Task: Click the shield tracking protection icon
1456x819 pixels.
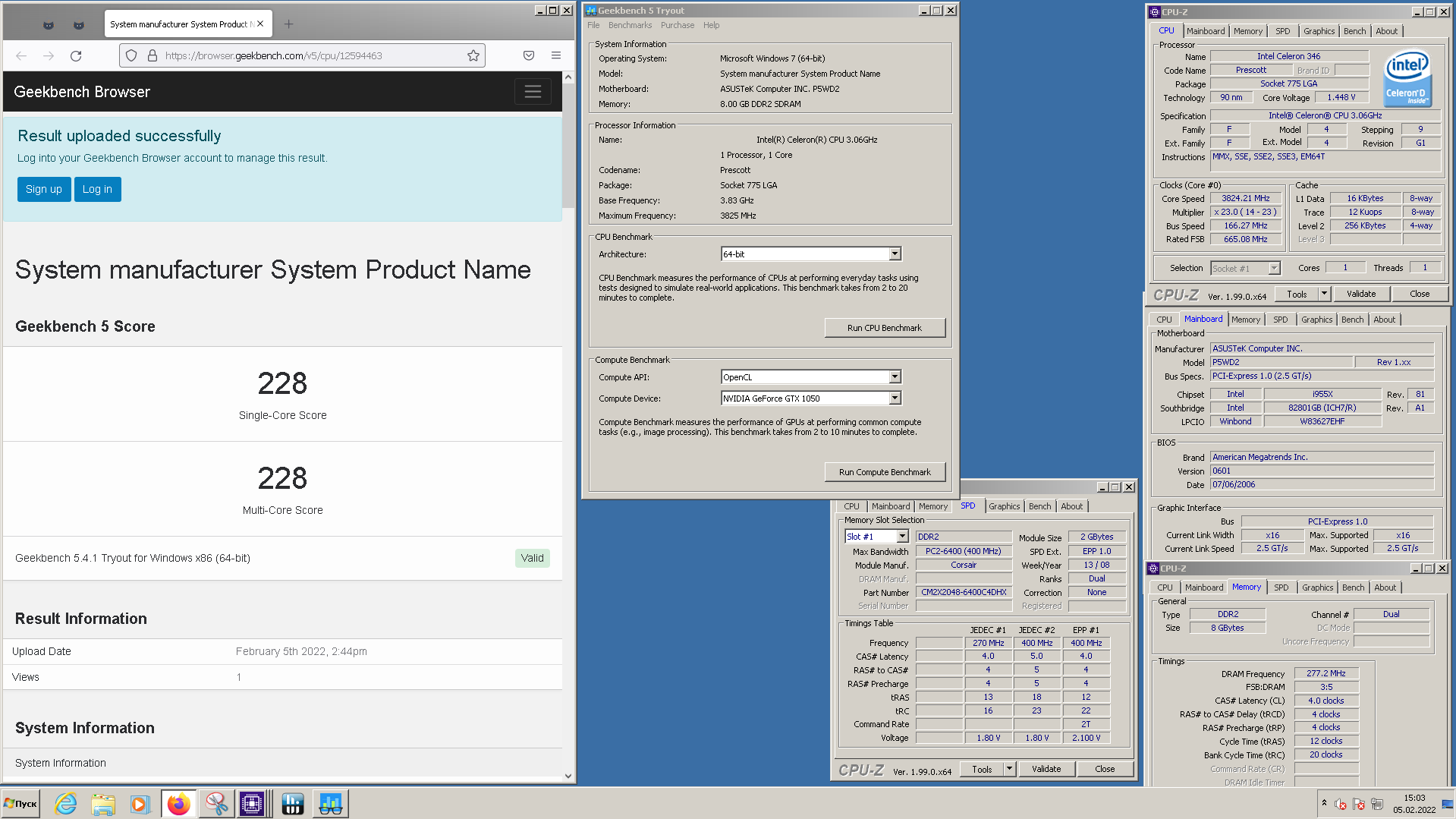Action: 131,55
